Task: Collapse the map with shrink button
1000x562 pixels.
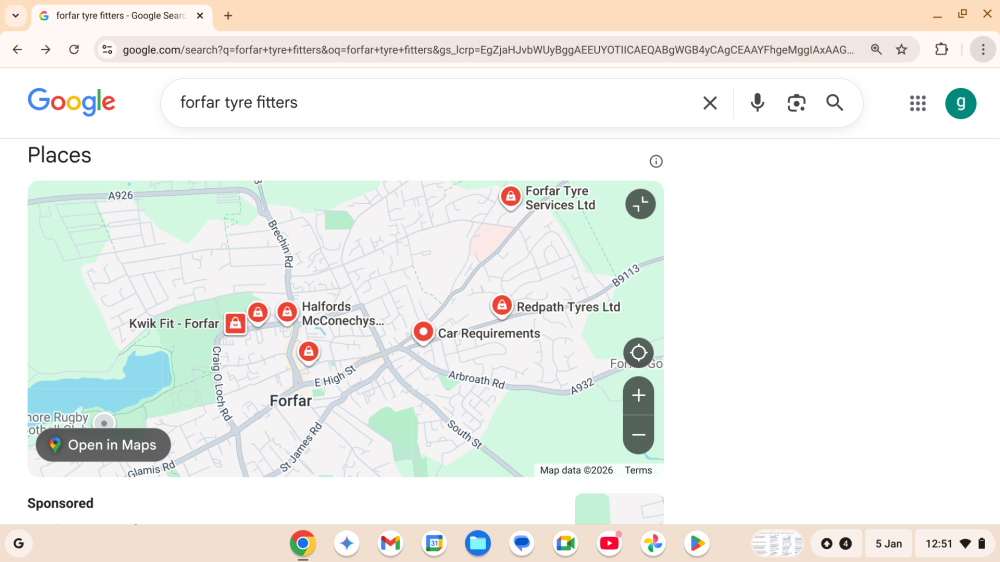Action: (x=640, y=204)
